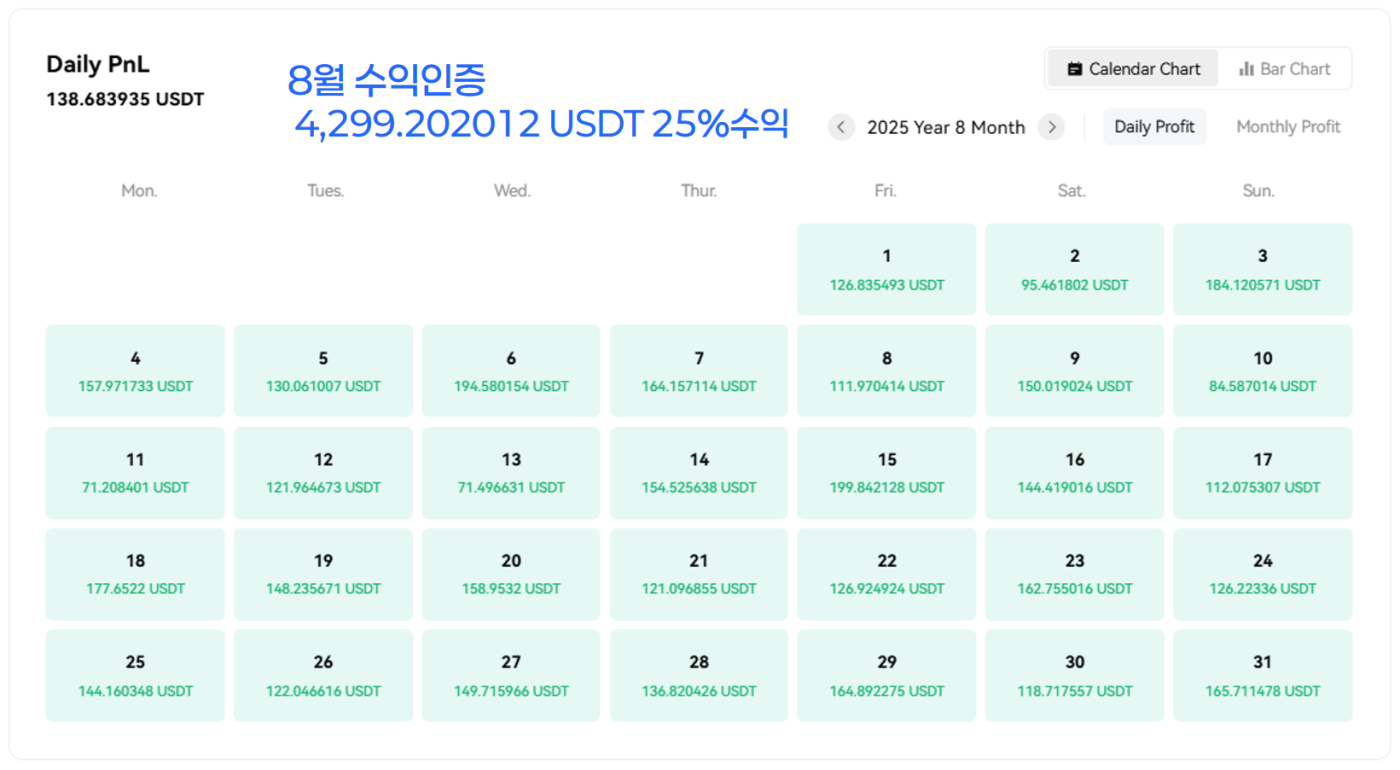Open day 31 profit cell
Screen dimensions: 1400x770
pos(1262,675)
